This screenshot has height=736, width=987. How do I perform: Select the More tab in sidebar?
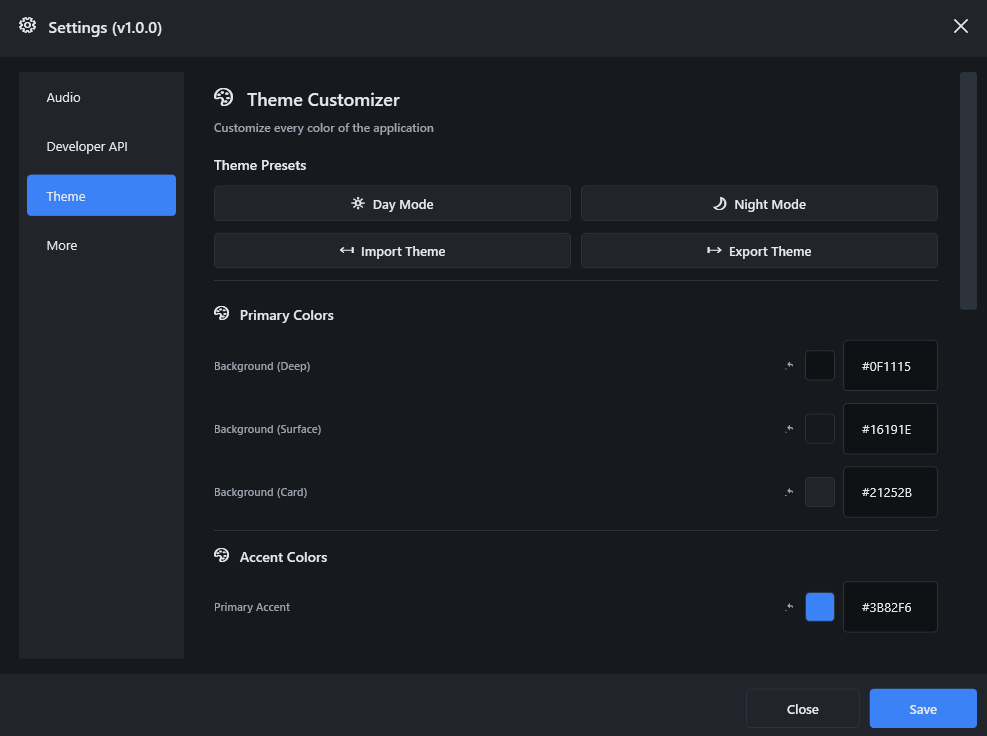pyautogui.click(x=62, y=246)
